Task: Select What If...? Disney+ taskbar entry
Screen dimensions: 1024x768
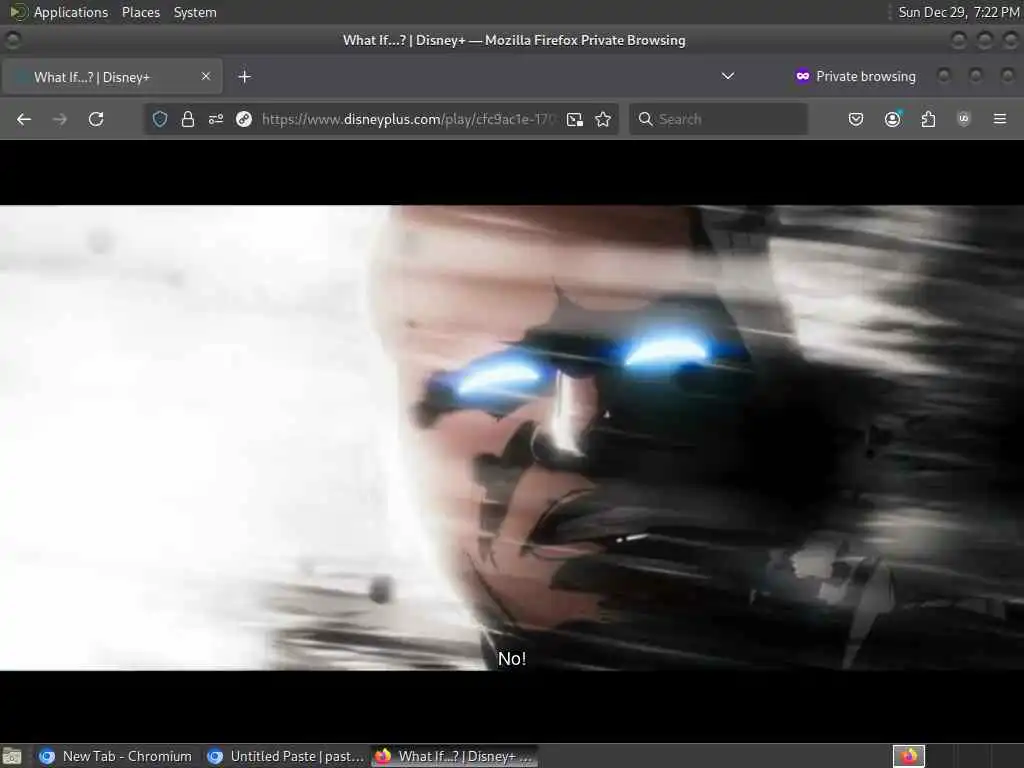Action: (x=455, y=756)
